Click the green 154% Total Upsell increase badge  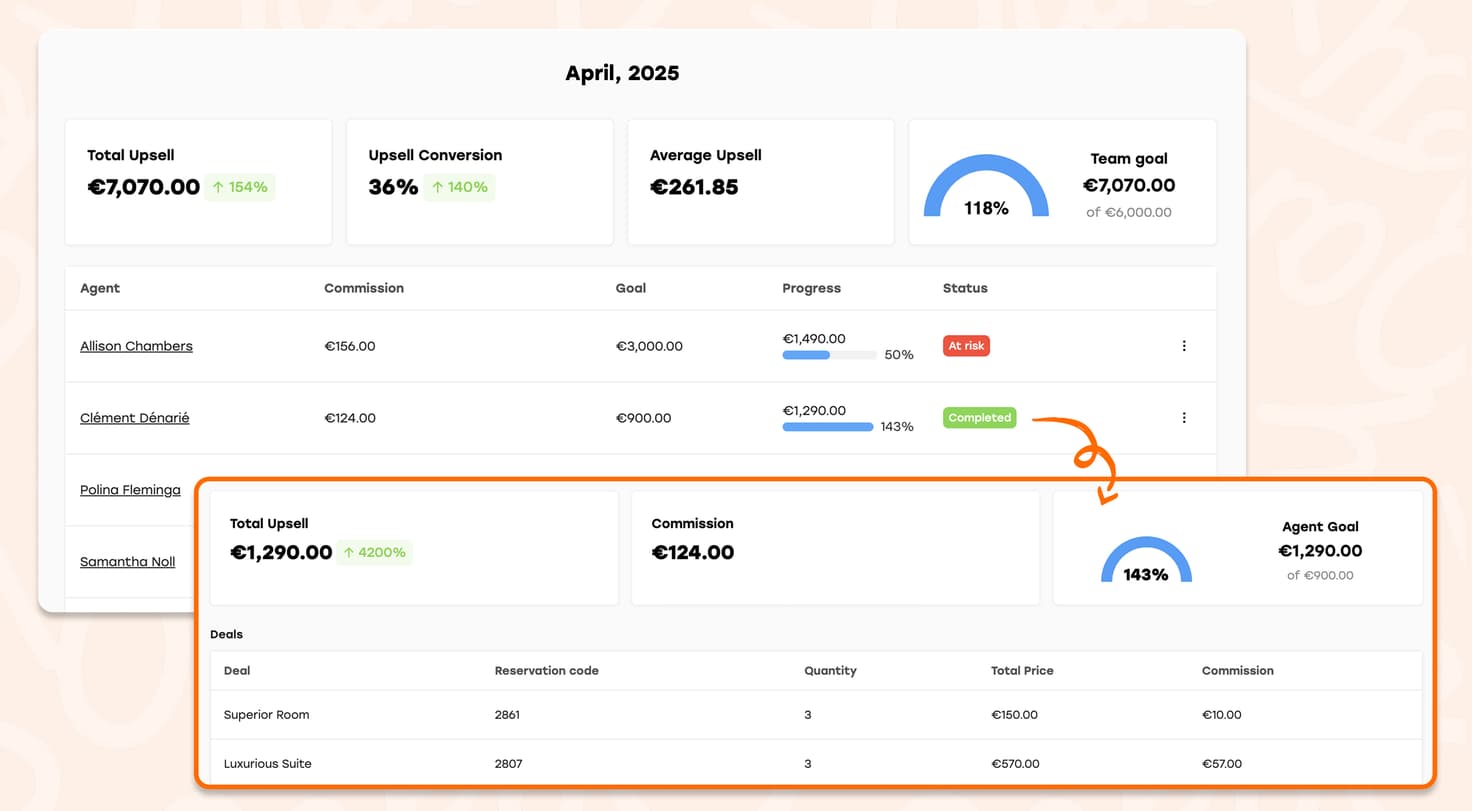[x=240, y=187]
